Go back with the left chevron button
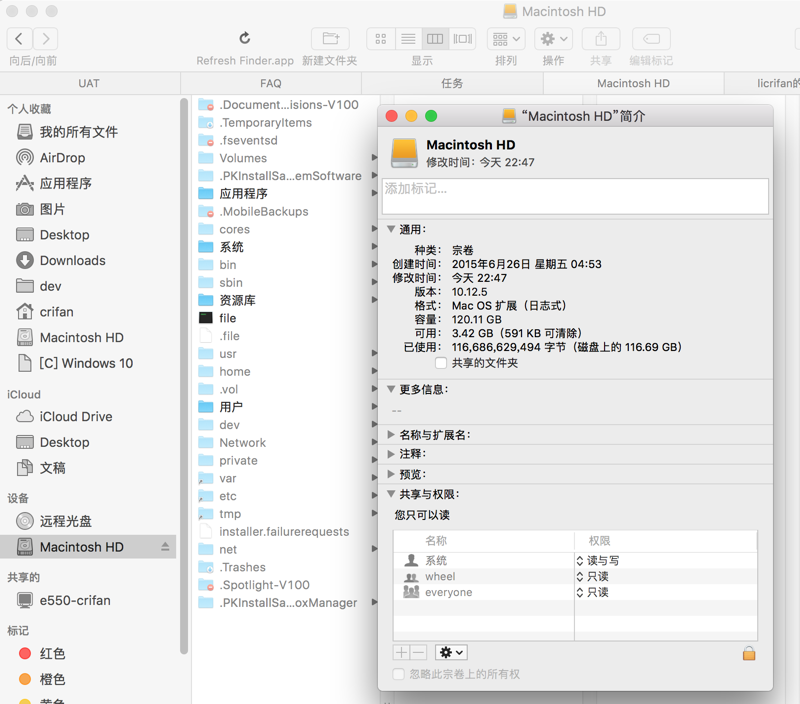The image size is (800, 704). (19, 39)
